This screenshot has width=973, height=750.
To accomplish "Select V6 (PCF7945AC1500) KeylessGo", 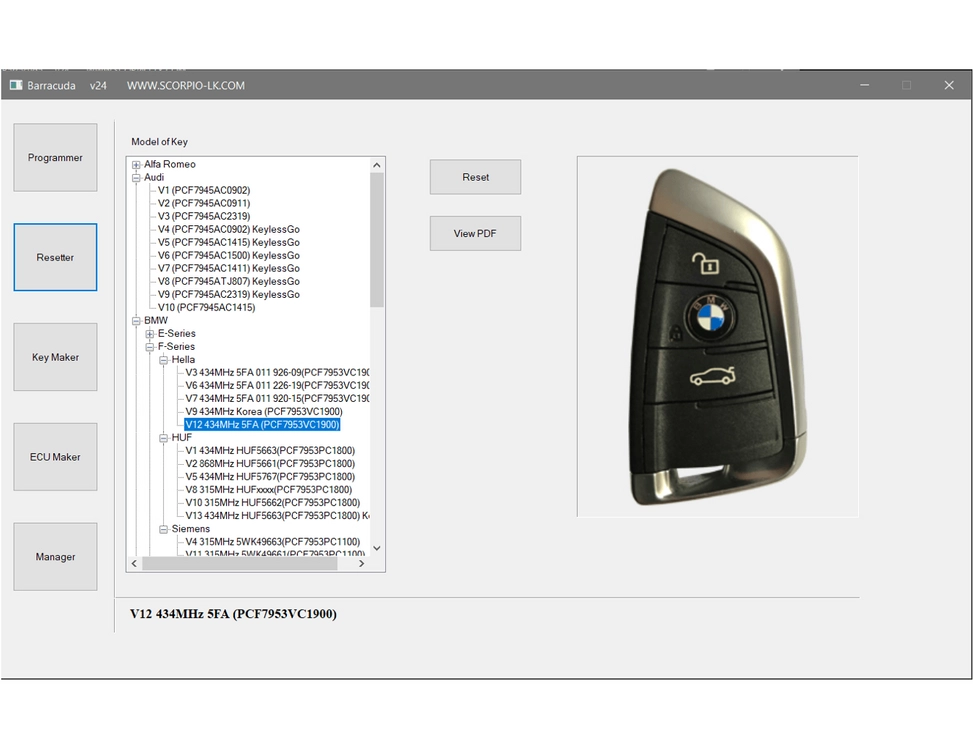I will [x=228, y=255].
